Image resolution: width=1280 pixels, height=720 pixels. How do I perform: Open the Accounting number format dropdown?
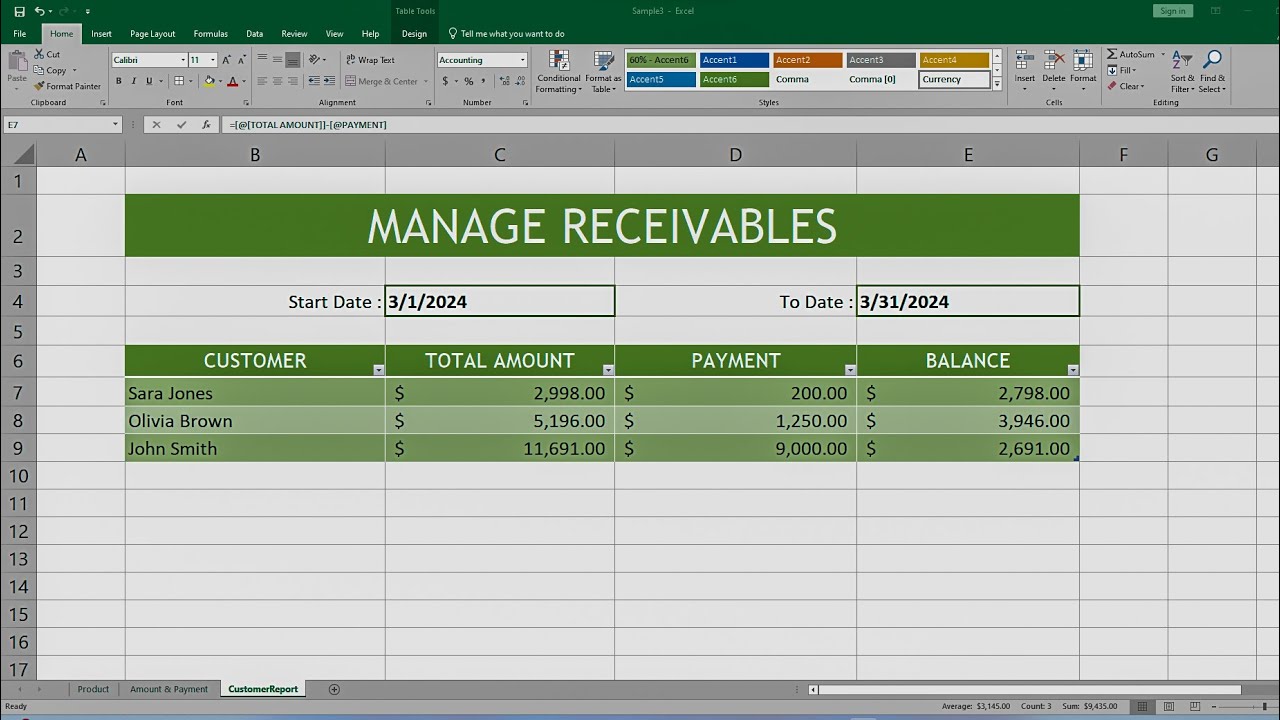point(522,60)
